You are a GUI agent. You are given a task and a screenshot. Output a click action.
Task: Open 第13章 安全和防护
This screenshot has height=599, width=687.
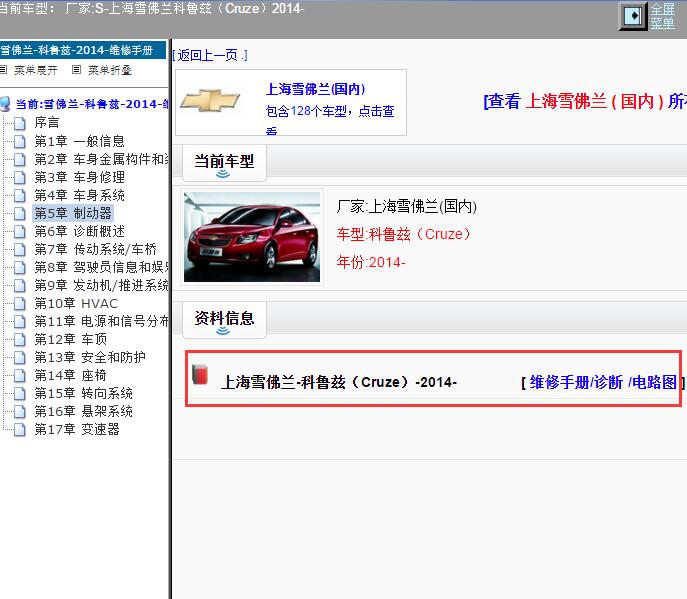click(x=90, y=357)
